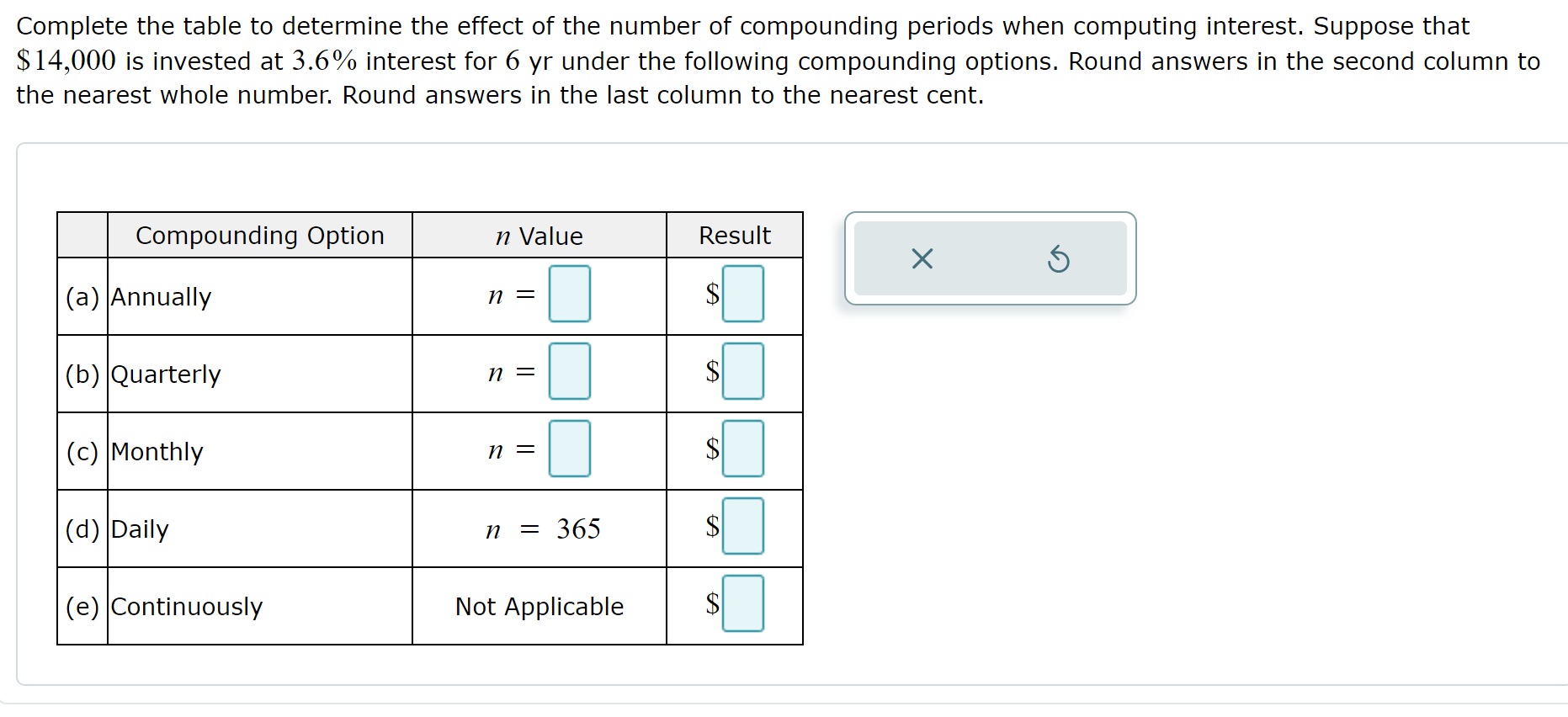The image size is (1568, 717).
Task: Click the Result dollar box for Quarterly
Action: coord(742,371)
